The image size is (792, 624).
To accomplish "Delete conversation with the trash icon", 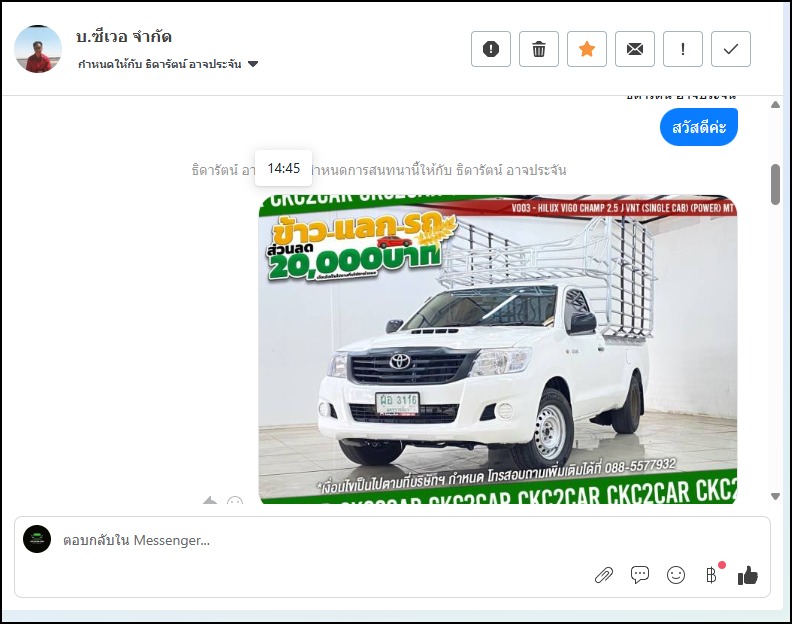I will (538, 49).
